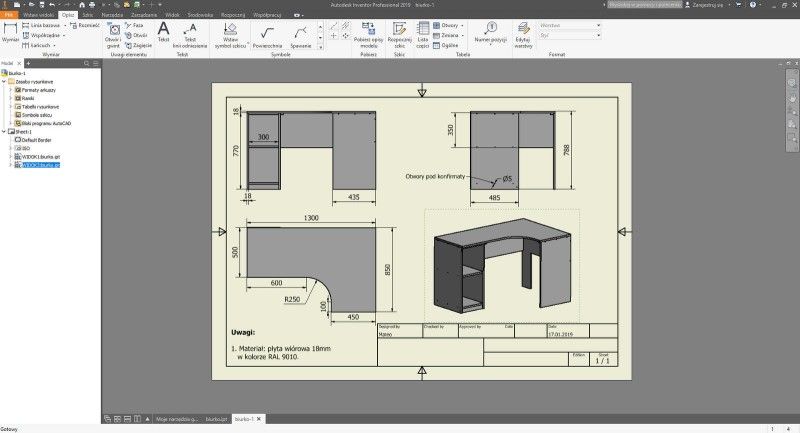Activate the Tekst tool with large A
The width and height of the screenshot is (800, 433).
[x=163, y=32]
